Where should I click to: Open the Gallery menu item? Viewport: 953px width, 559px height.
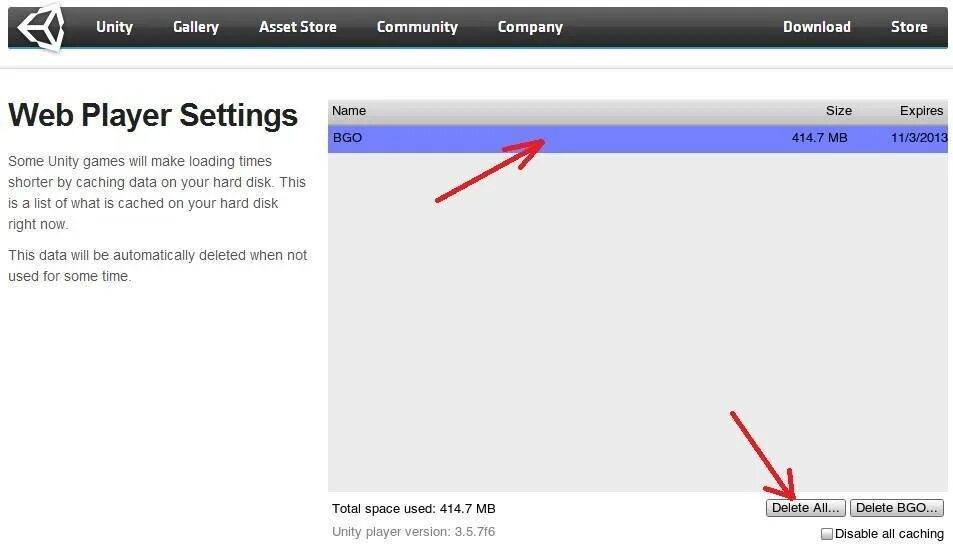(x=196, y=27)
